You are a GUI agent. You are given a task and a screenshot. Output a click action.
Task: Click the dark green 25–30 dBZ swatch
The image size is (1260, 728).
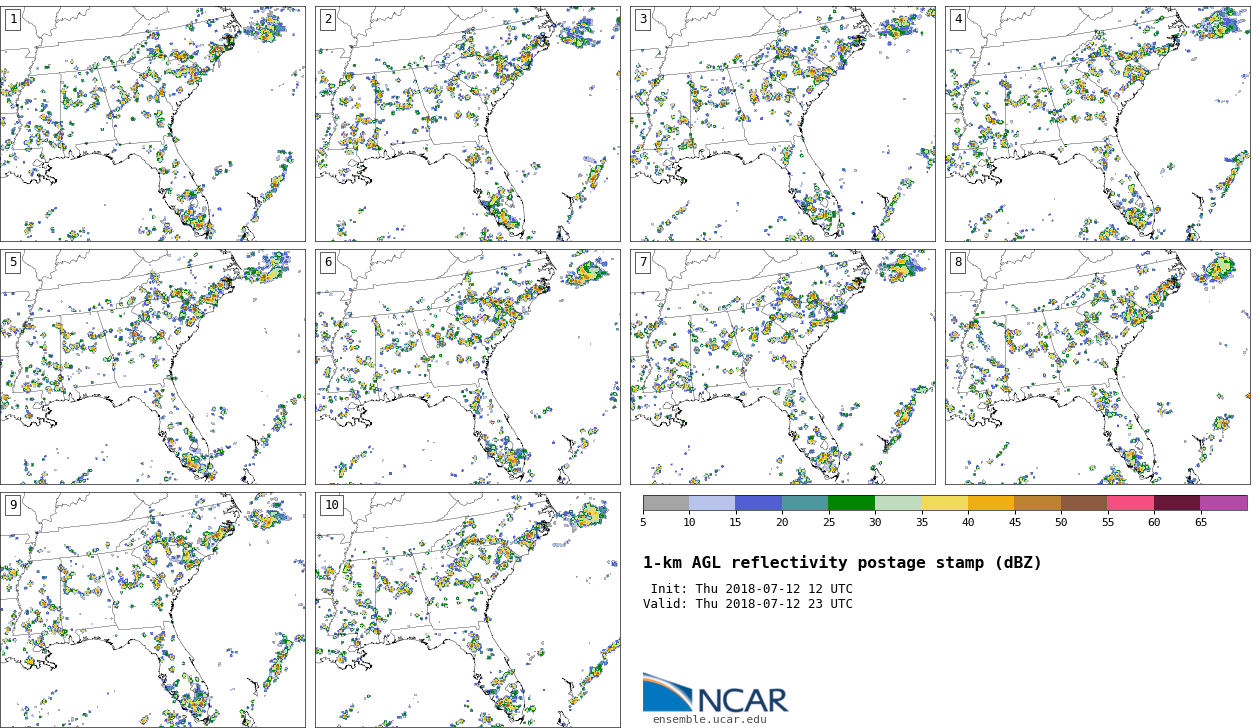pos(851,503)
